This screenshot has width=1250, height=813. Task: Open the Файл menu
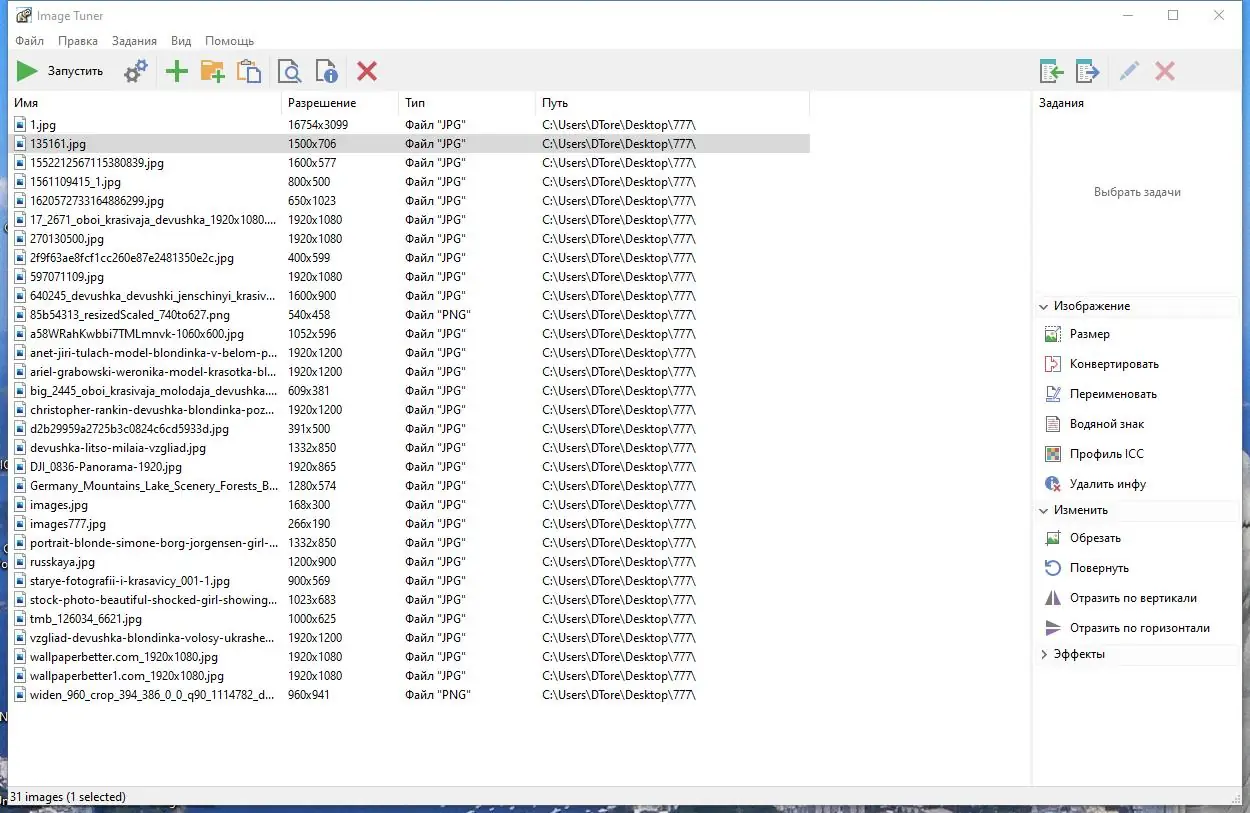point(29,41)
